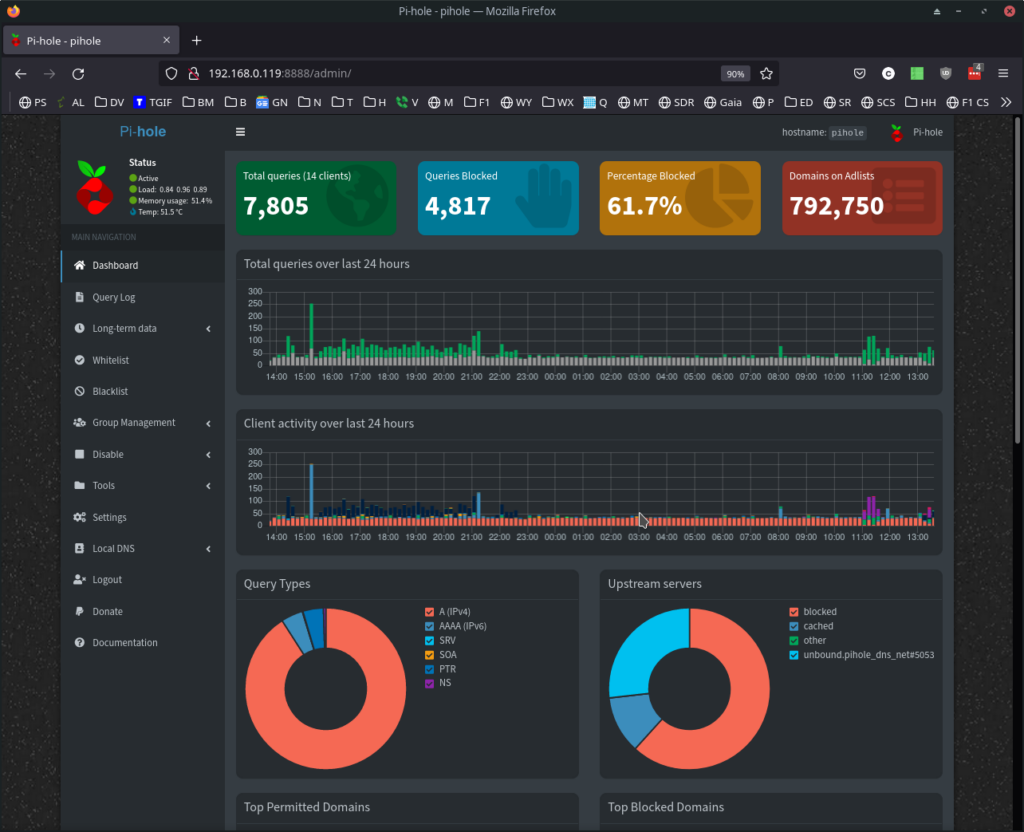The image size is (1024, 832).
Task: Toggle the SRV query type checkbox
Action: click(x=429, y=641)
